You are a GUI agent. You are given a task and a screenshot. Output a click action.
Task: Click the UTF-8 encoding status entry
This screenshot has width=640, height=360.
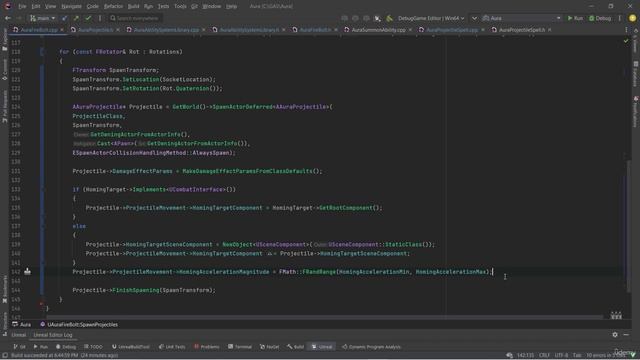pos(561,355)
